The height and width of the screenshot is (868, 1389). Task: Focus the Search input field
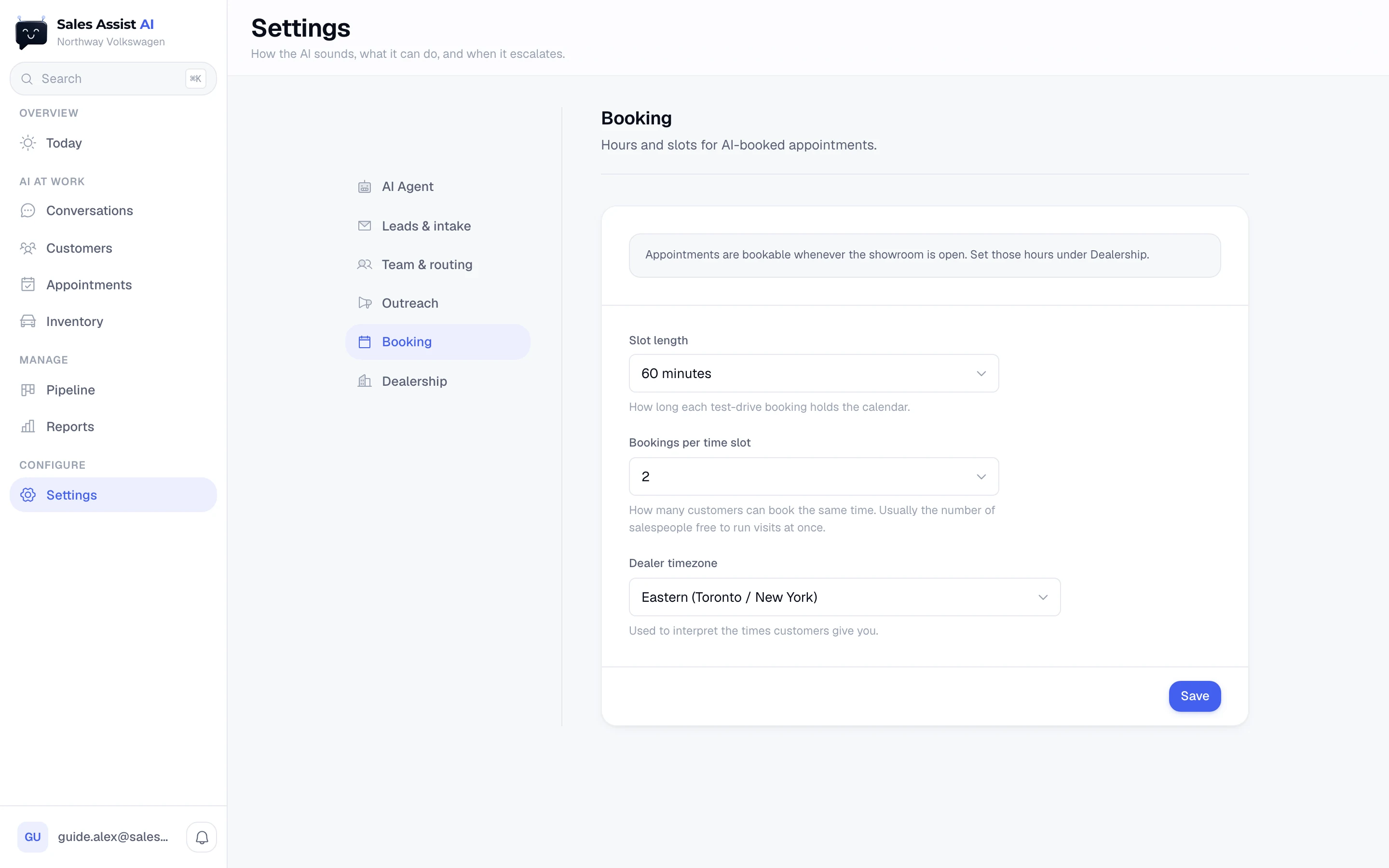click(x=113, y=79)
